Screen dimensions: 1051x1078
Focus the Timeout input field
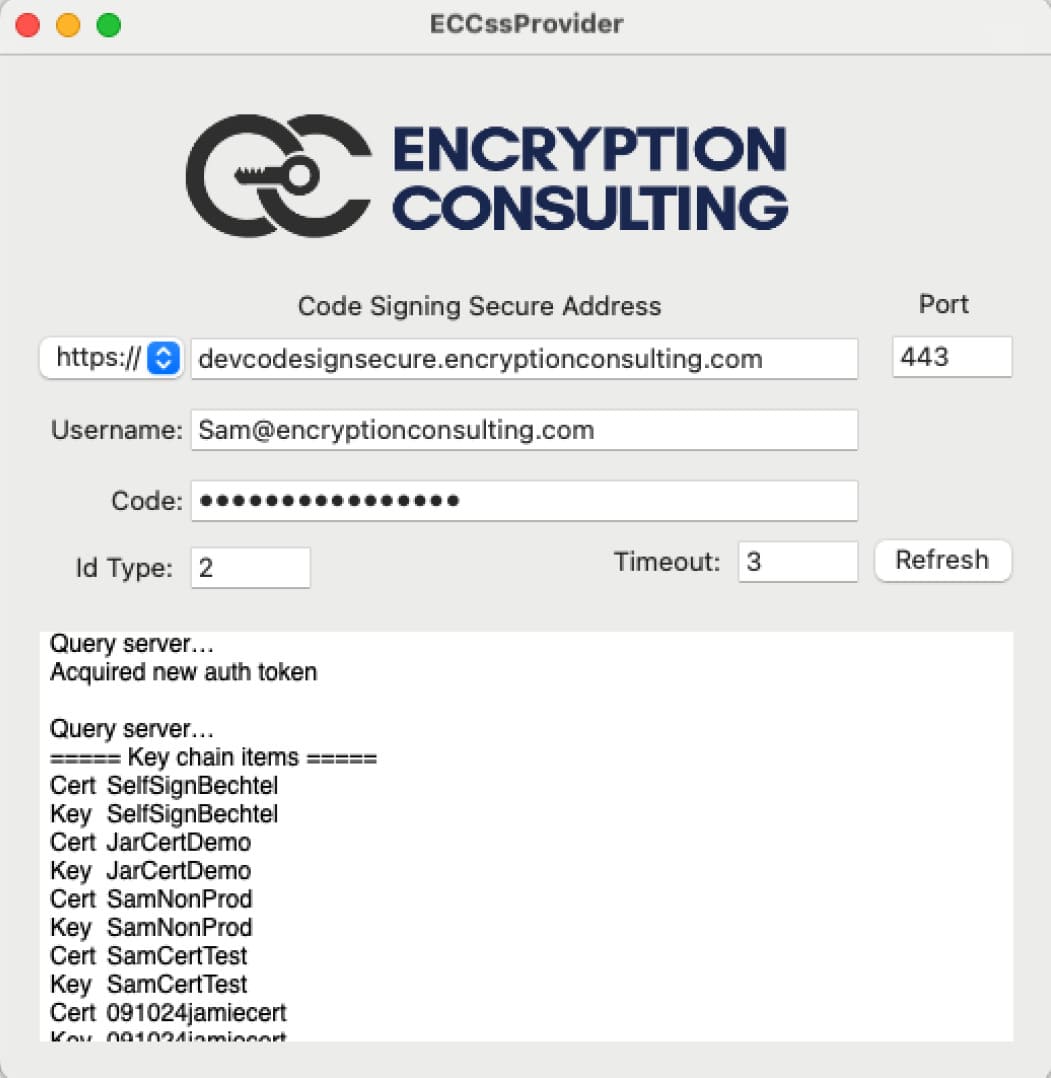[x=797, y=562]
